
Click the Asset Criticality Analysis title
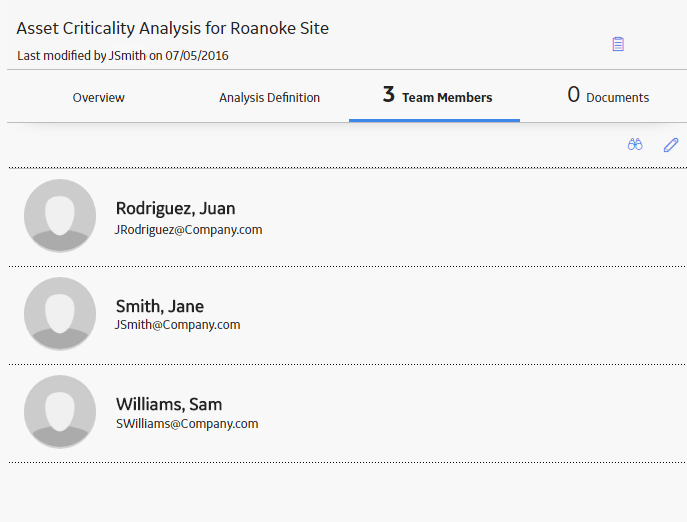tap(173, 28)
